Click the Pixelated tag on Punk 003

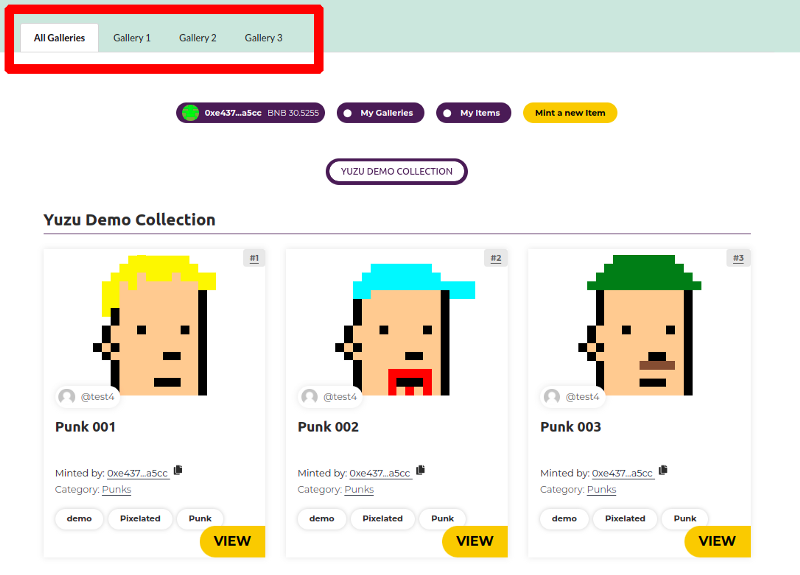pos(625,518)
